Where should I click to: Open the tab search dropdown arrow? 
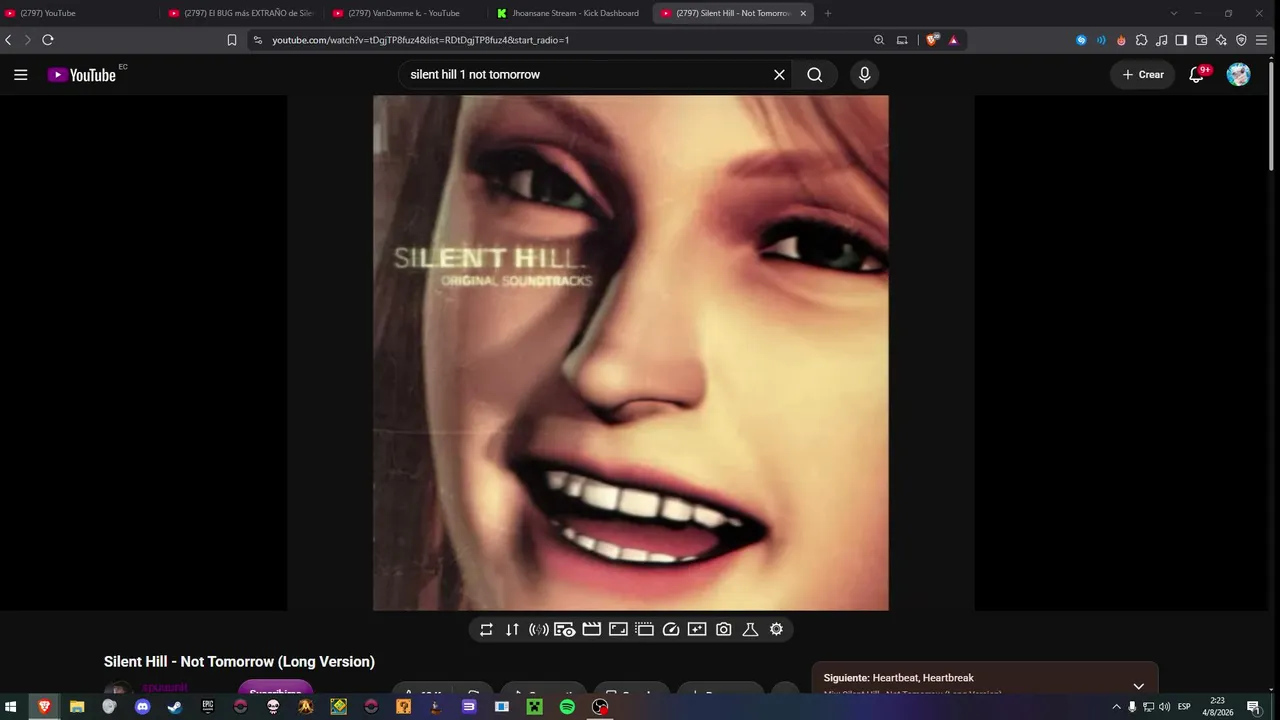click(x=1174, y=13)
